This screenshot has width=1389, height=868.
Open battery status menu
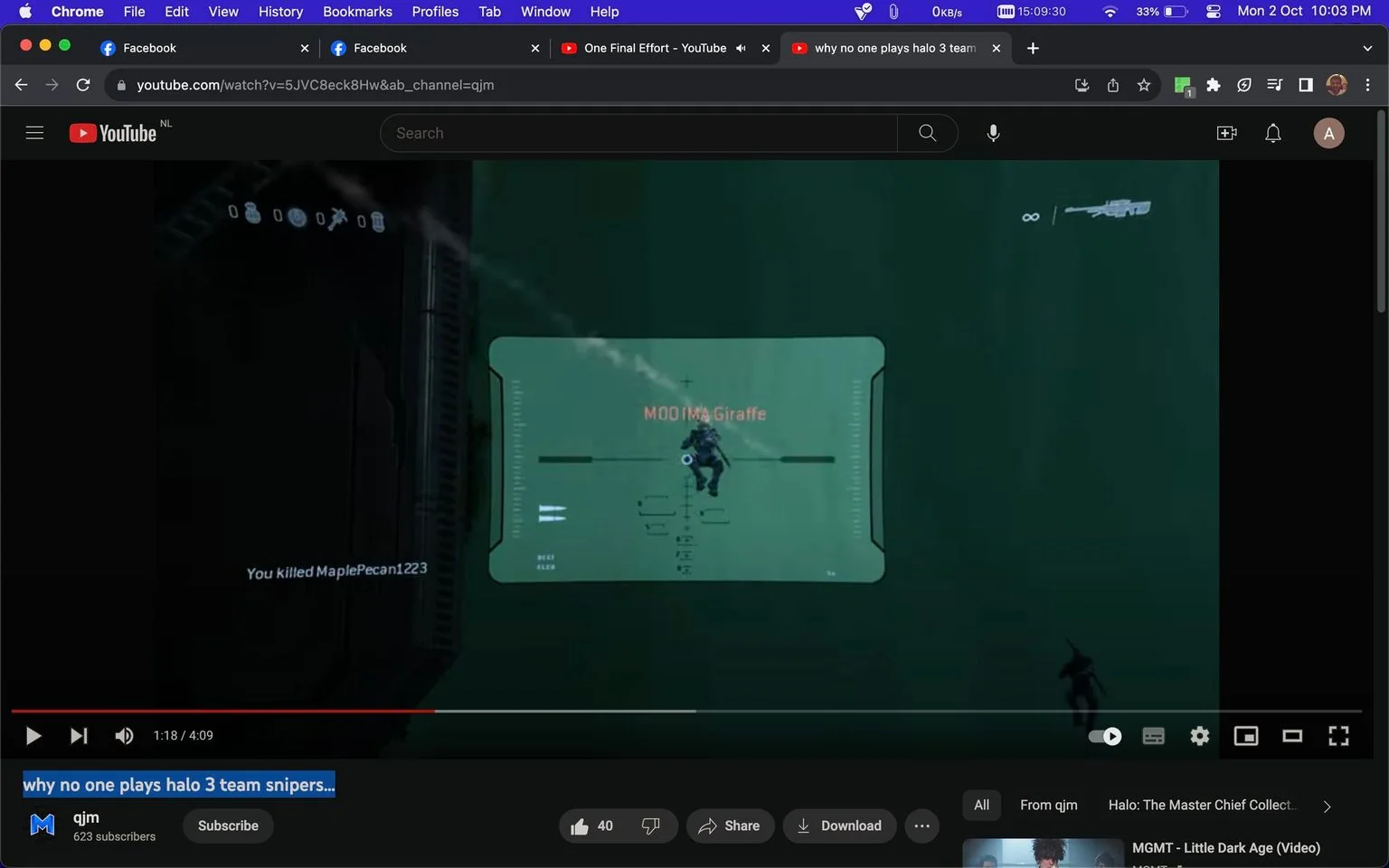[1163, 12]
